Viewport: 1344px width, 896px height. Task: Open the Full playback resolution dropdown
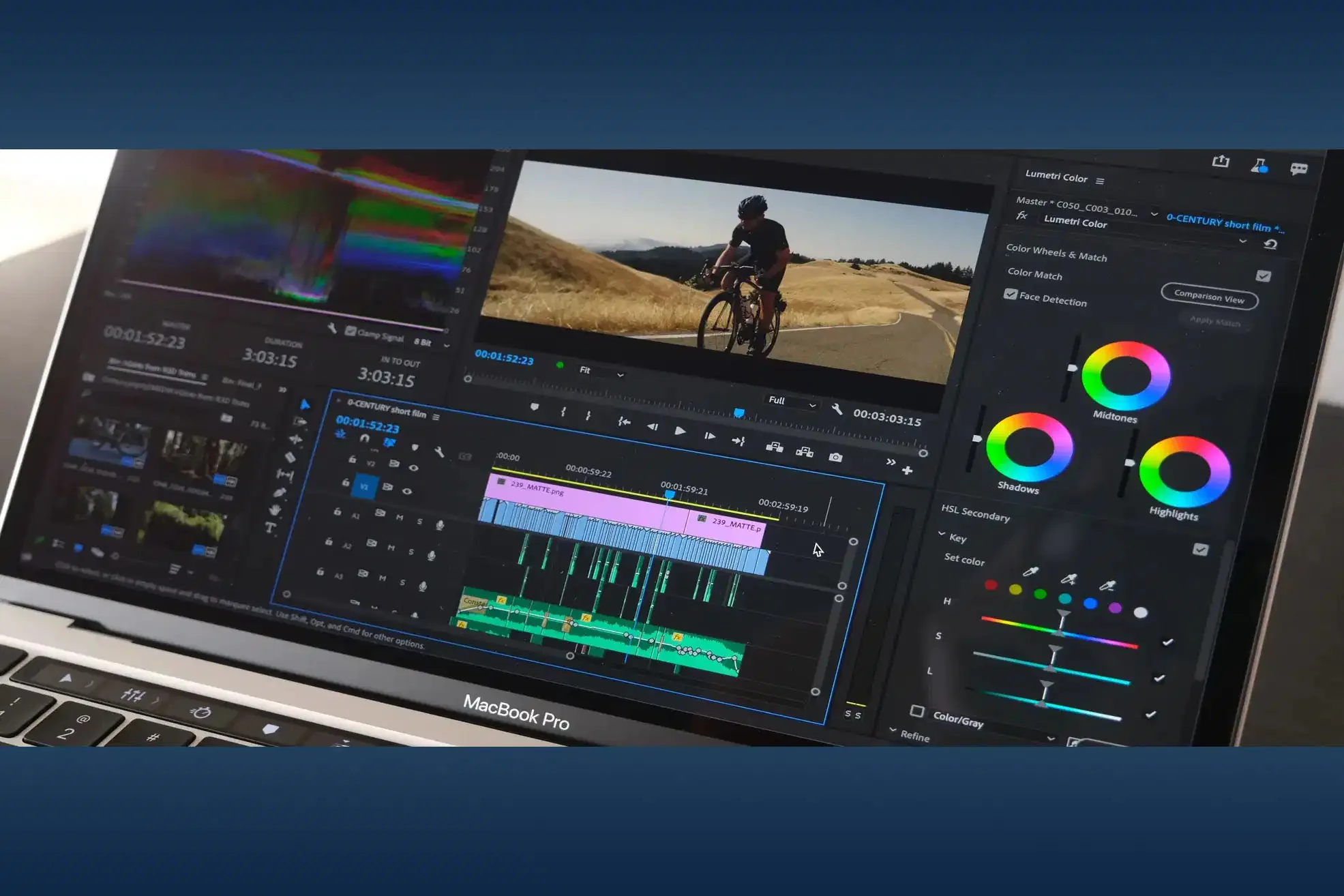click(x=792, y=402)
